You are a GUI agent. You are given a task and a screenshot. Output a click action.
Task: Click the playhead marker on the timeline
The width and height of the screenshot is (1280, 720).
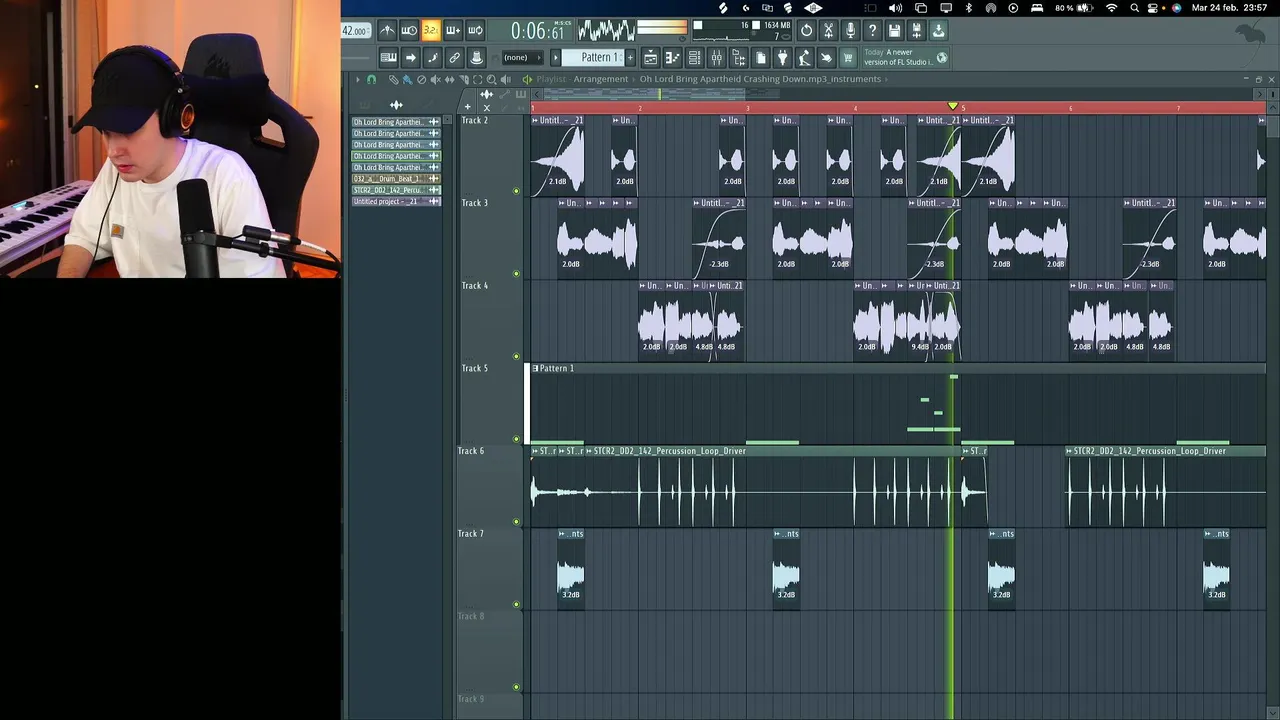[953, 105]
